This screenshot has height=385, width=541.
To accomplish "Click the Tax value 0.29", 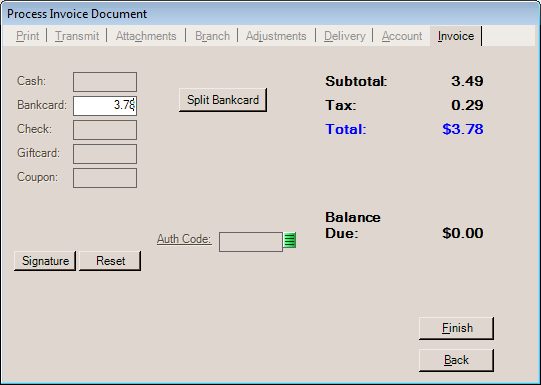I will pyautogui.click(x=467, y=105).
